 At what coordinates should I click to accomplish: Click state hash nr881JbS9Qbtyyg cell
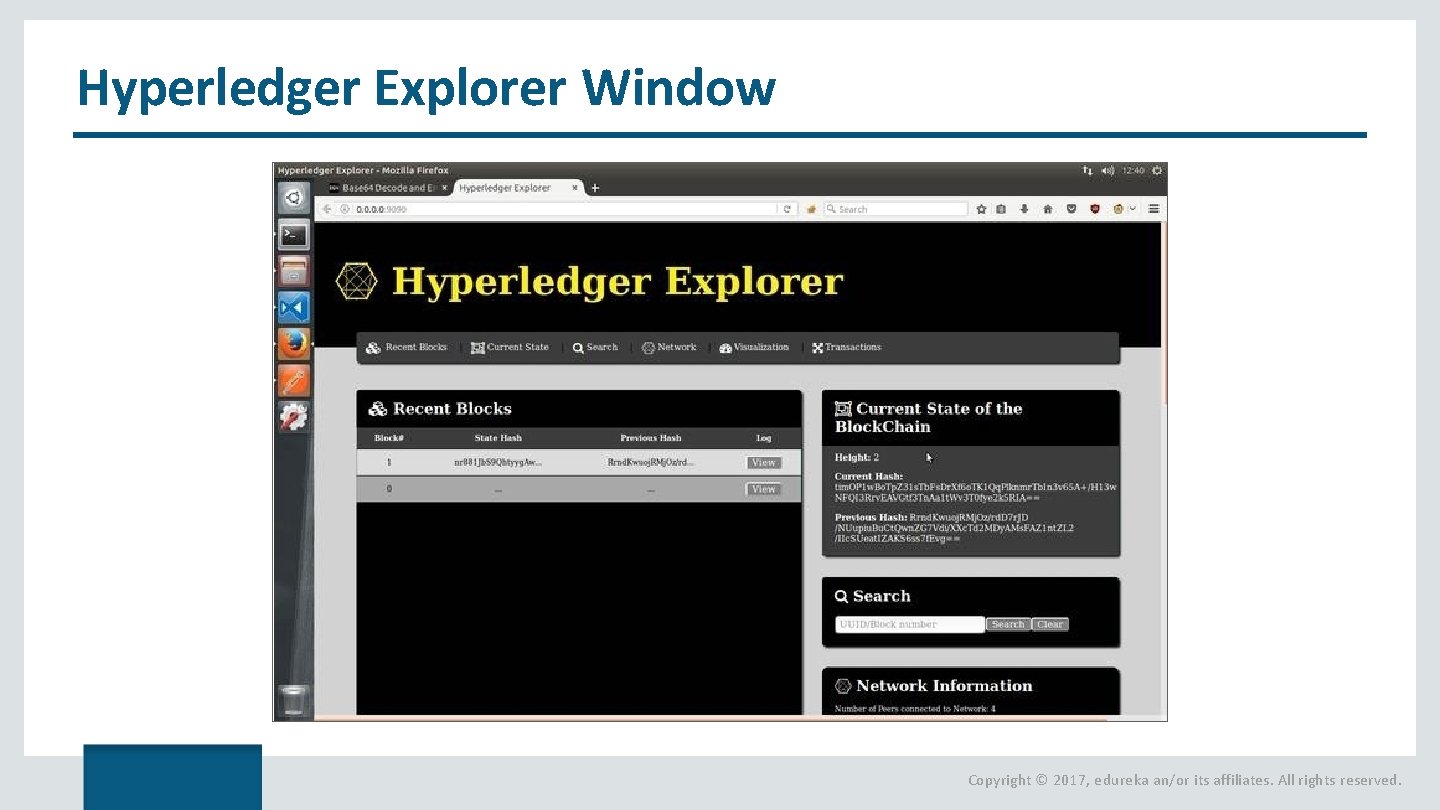tap(498, 463)
